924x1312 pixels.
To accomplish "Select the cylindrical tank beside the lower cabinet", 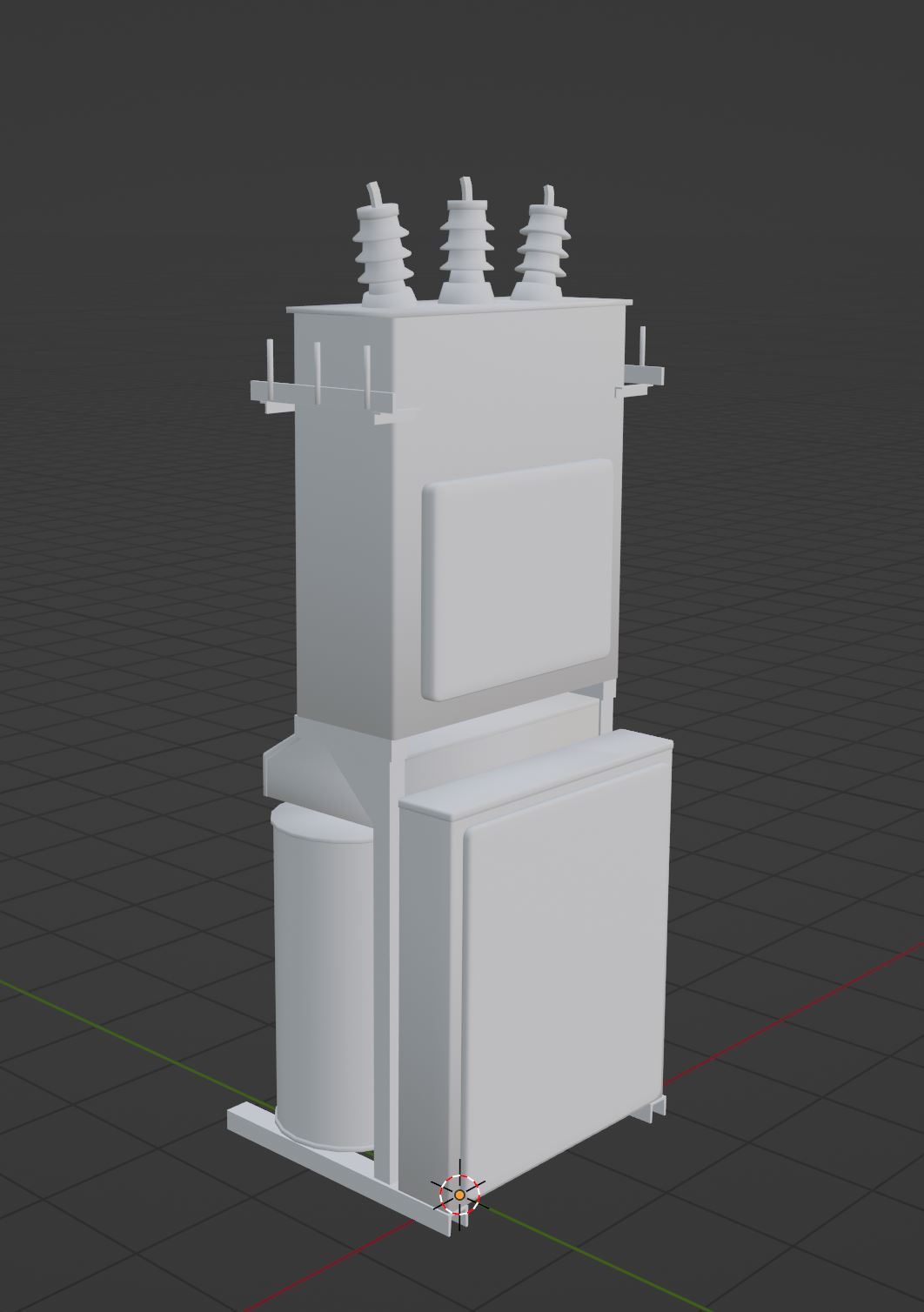I will pyautogui.click(x=324, y=975).
